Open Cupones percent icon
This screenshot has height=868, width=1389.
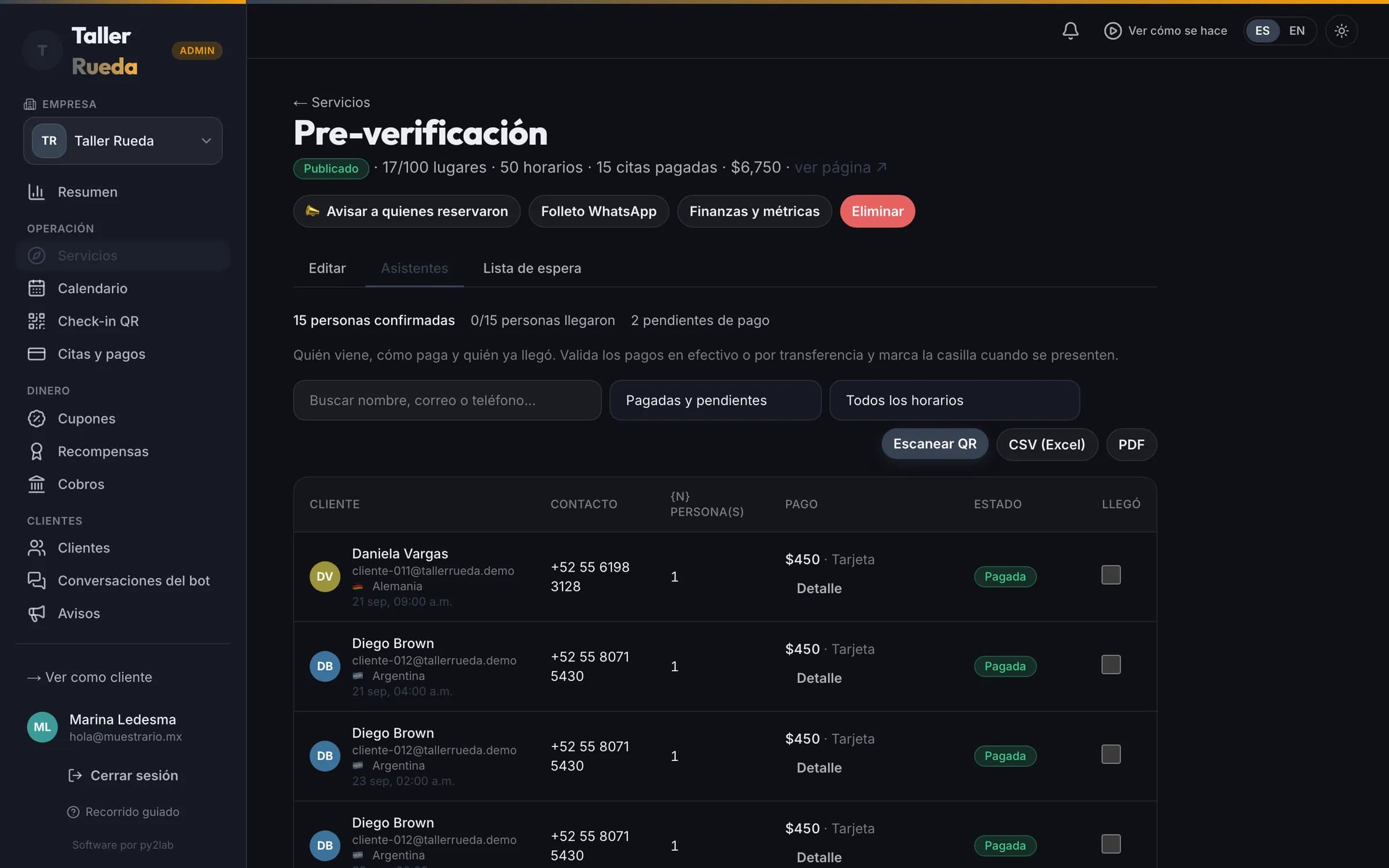click(x=36, y=419)
